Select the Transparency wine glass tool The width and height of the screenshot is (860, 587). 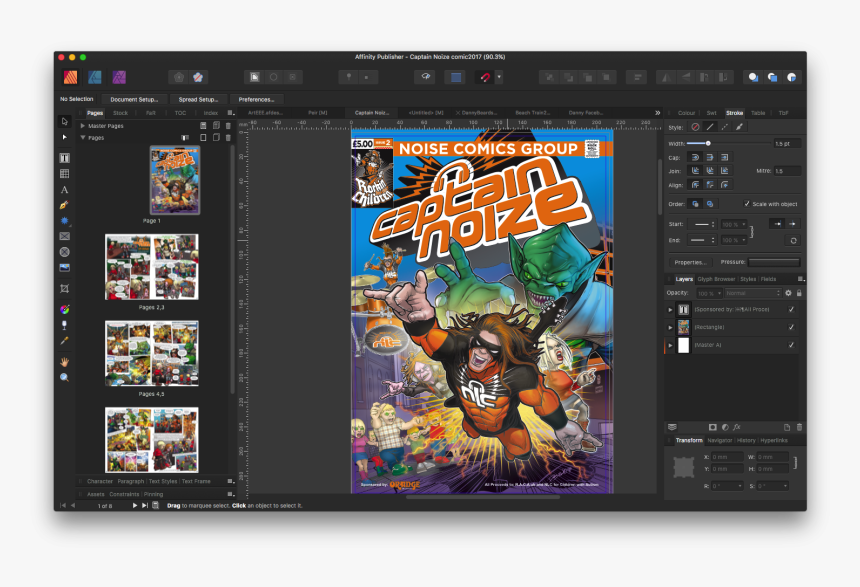tap(64, 325)
